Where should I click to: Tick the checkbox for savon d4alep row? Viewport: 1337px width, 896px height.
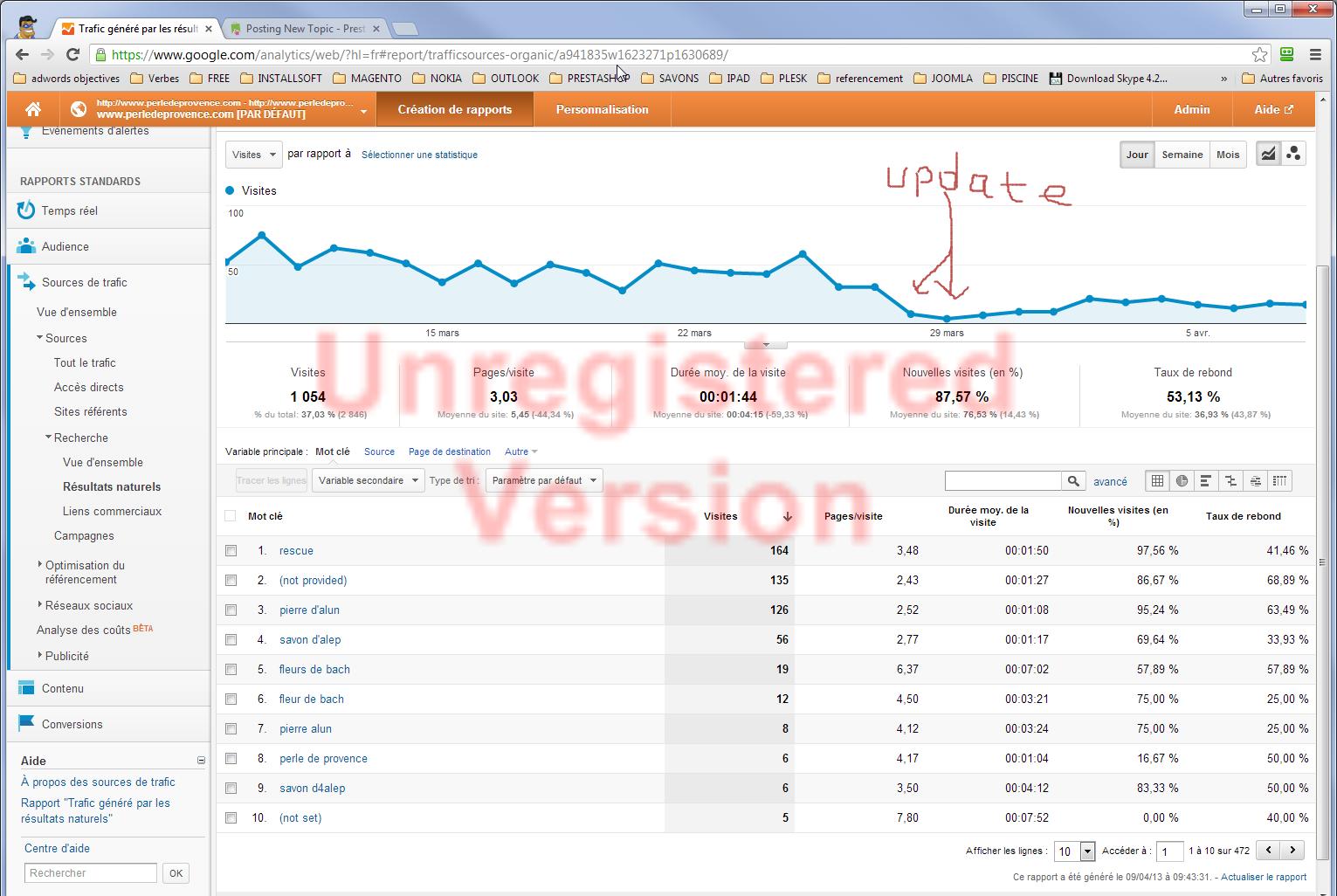(231, 788)
